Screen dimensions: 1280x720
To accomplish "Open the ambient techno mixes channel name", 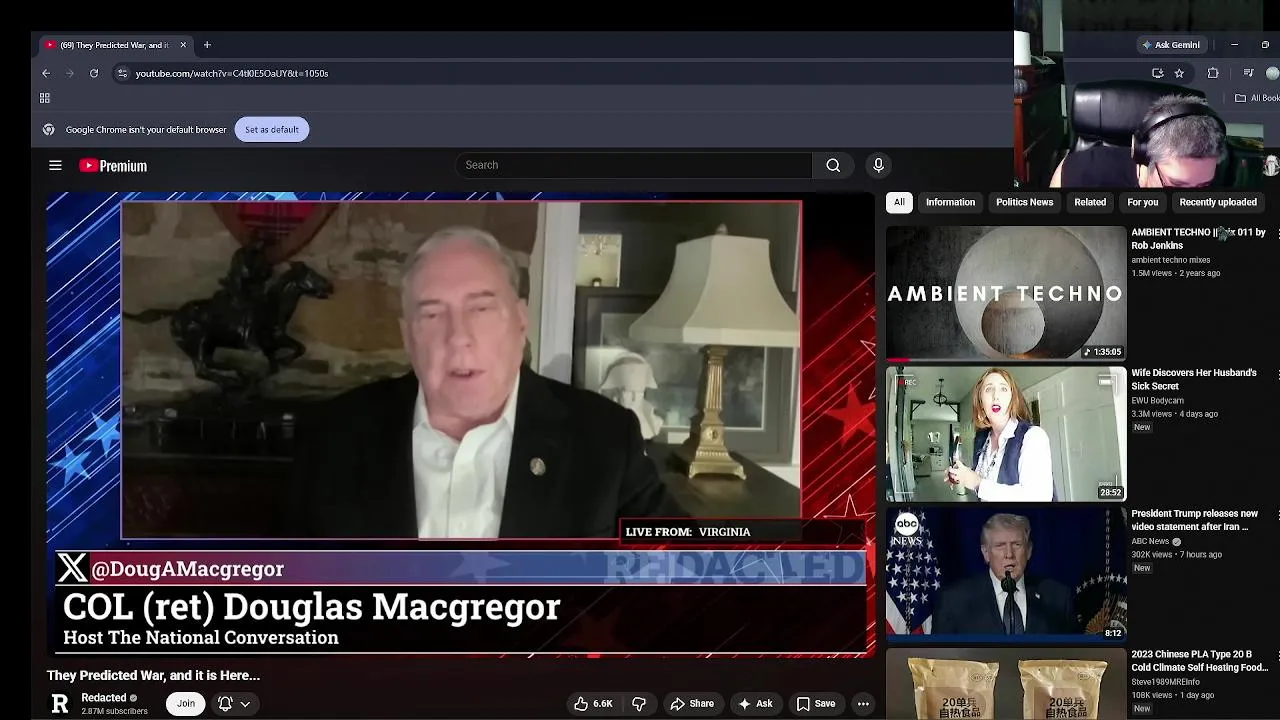I will [x=1170, y=260].
